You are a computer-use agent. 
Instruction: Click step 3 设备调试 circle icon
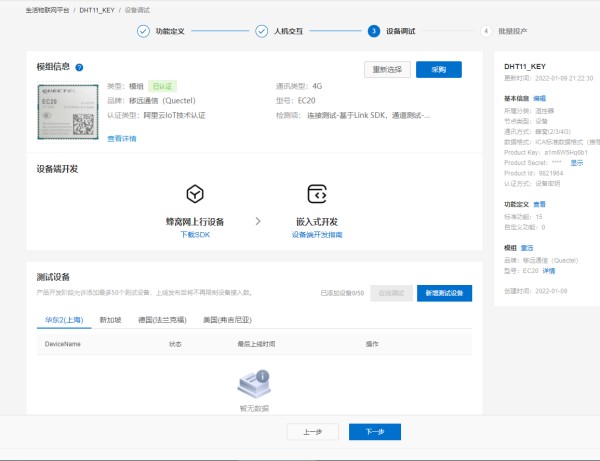click(374, 31)
